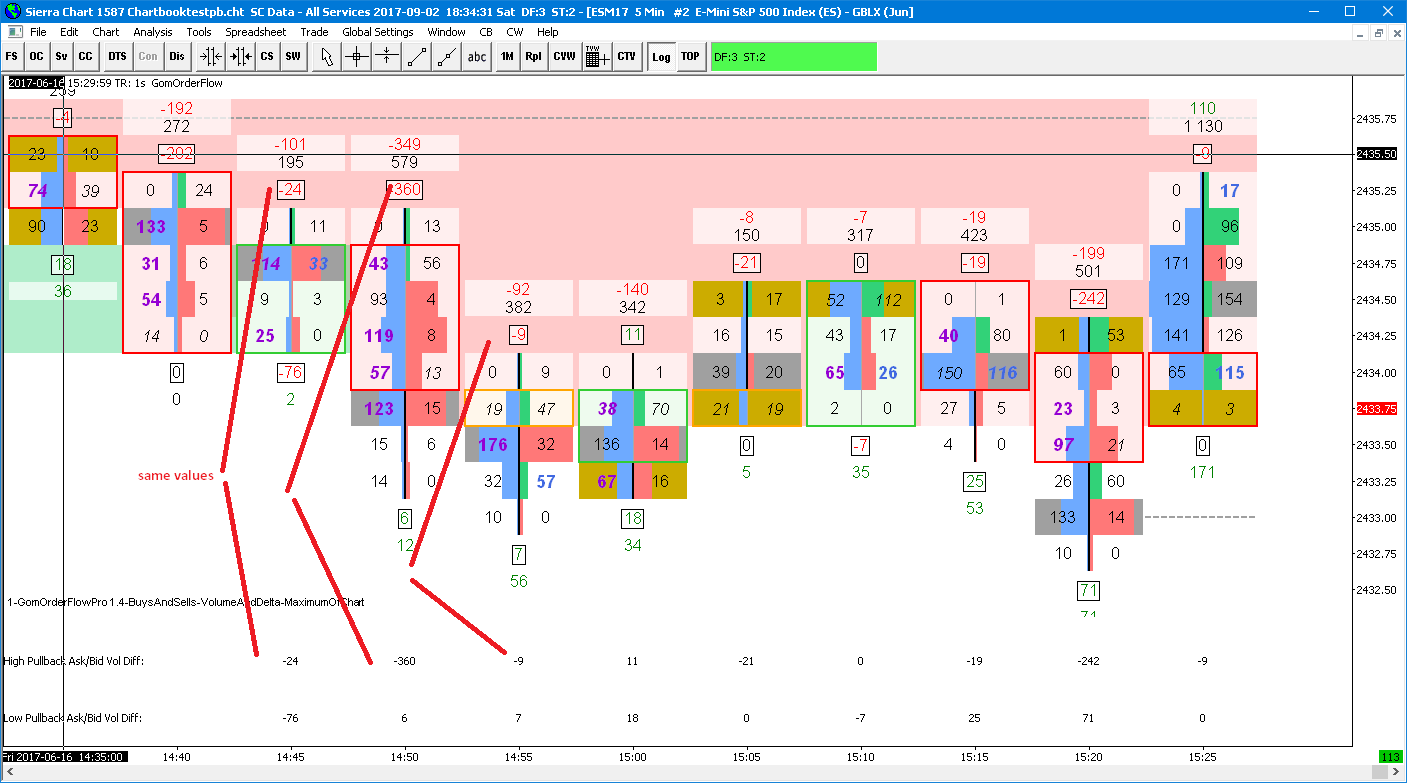Select the line drawing tool
This screenshot has height=783, width=1407.
(x=417, y=57)
